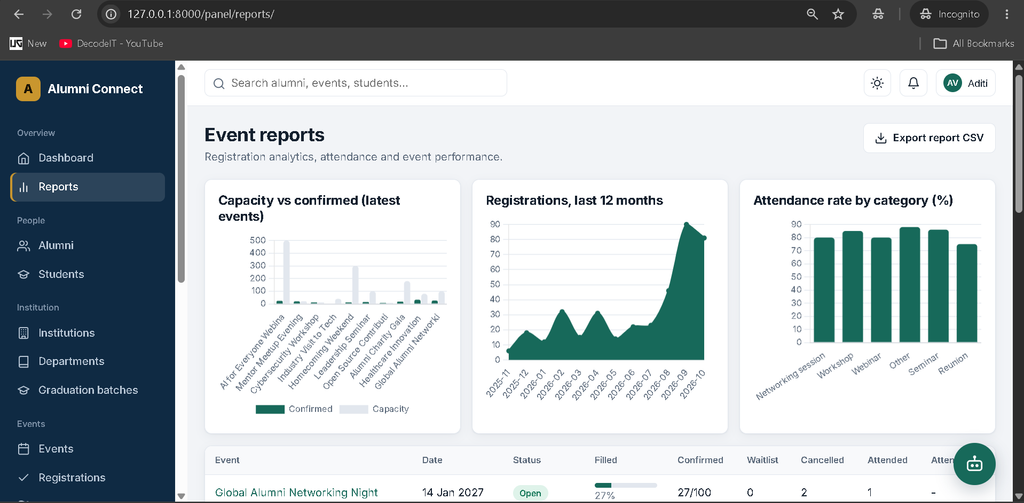
Task: Click the 14 Jan 2027 date cell
Action: click(x=452, y=493)
